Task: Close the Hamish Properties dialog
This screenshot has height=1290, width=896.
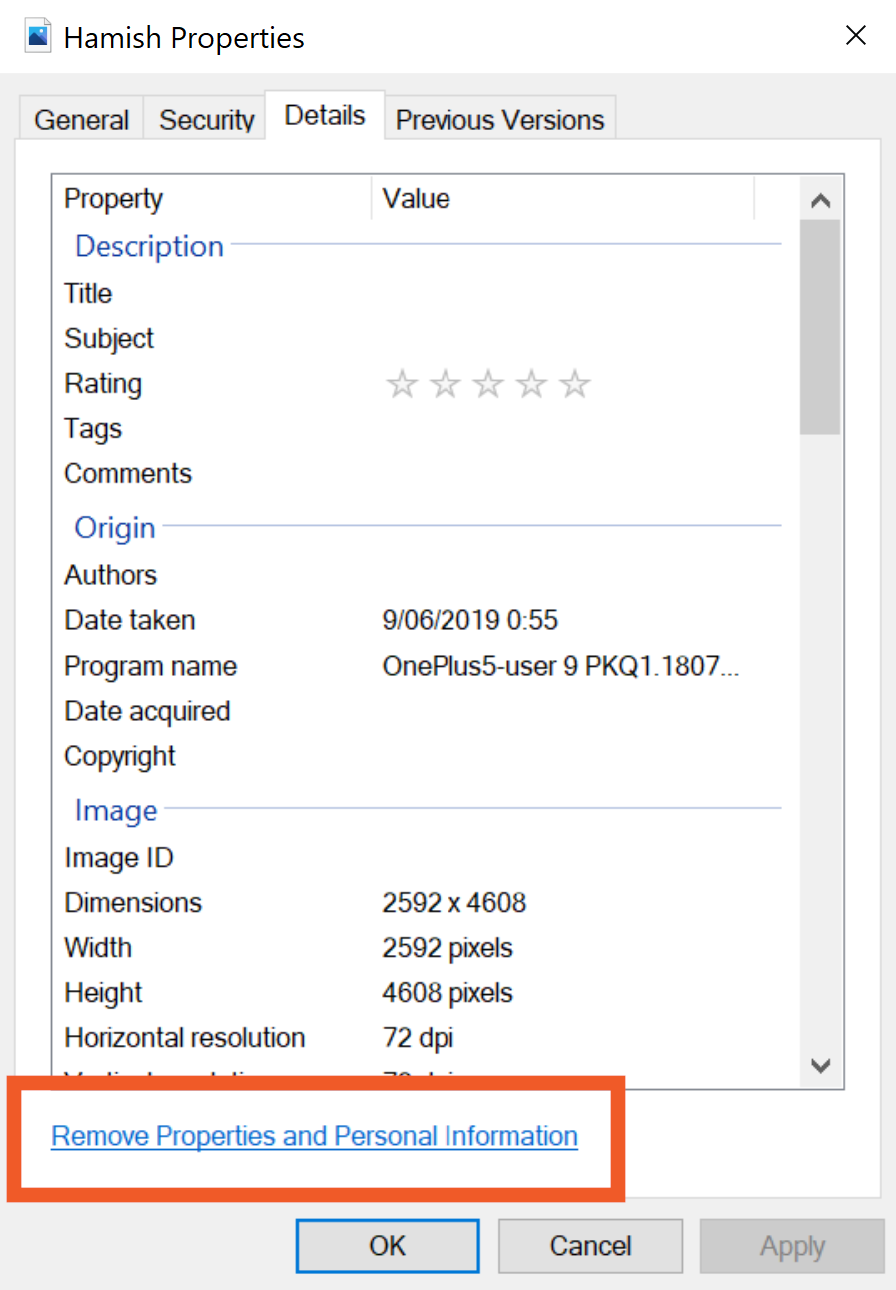Action: tap(856, 37)
